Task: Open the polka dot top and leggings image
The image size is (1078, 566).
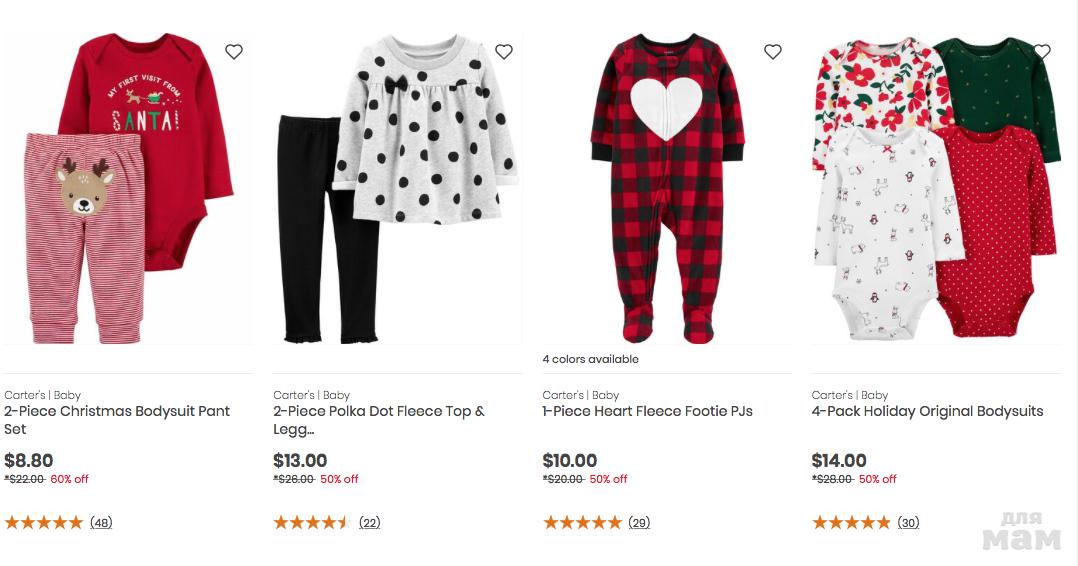Action: [x=397, y=190]
